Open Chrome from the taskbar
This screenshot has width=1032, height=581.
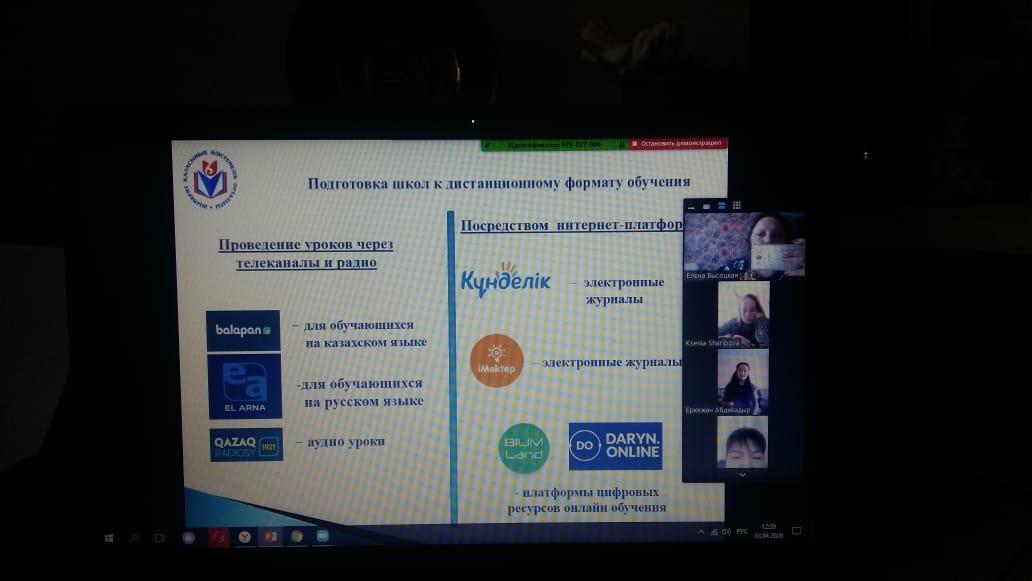[x=297, y=537]
